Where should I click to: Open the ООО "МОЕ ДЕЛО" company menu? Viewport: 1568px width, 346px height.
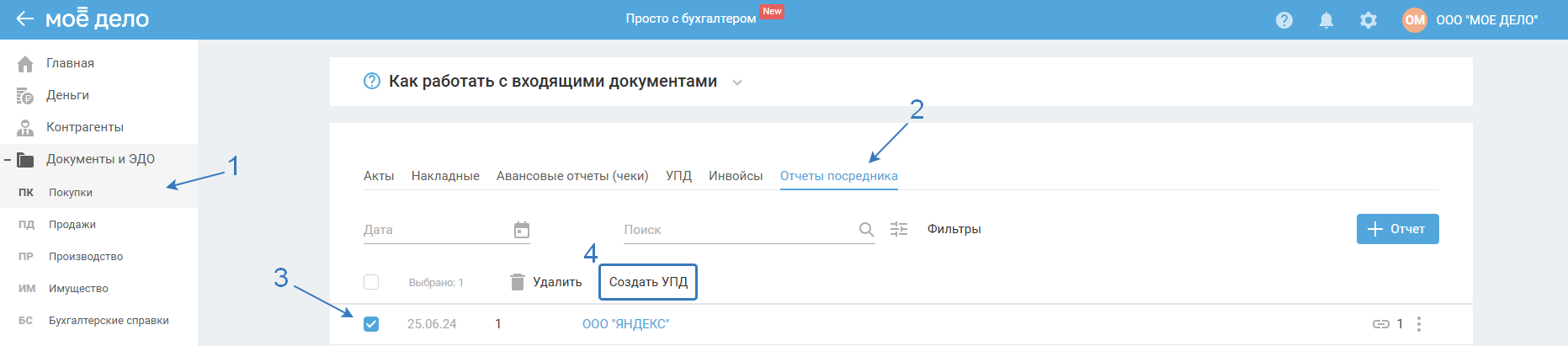[1486, 19]
